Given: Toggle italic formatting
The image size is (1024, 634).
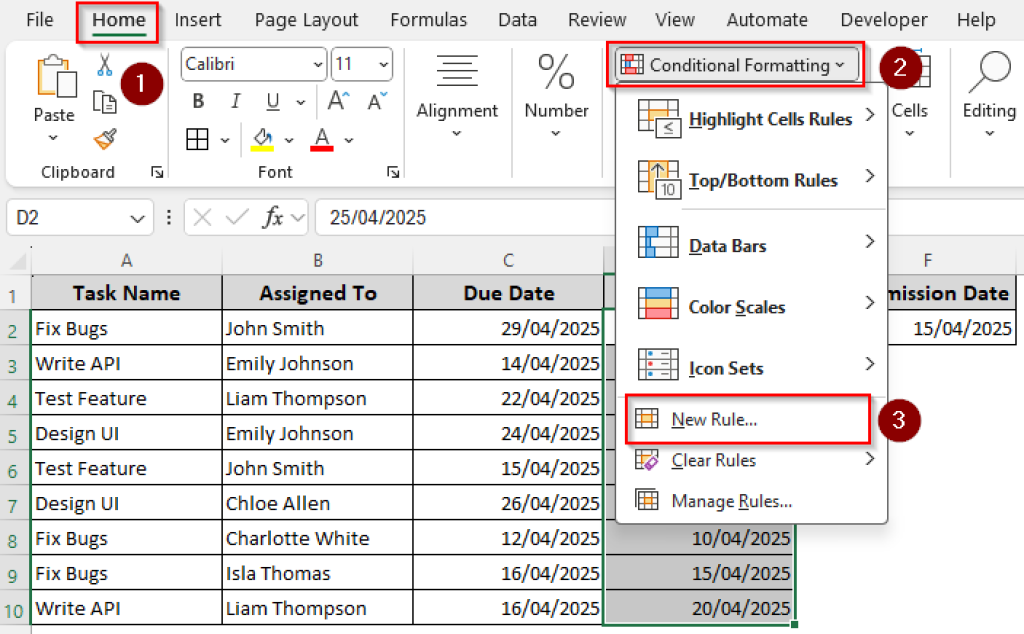Looking at the screenshot, I should click(234, 100).
